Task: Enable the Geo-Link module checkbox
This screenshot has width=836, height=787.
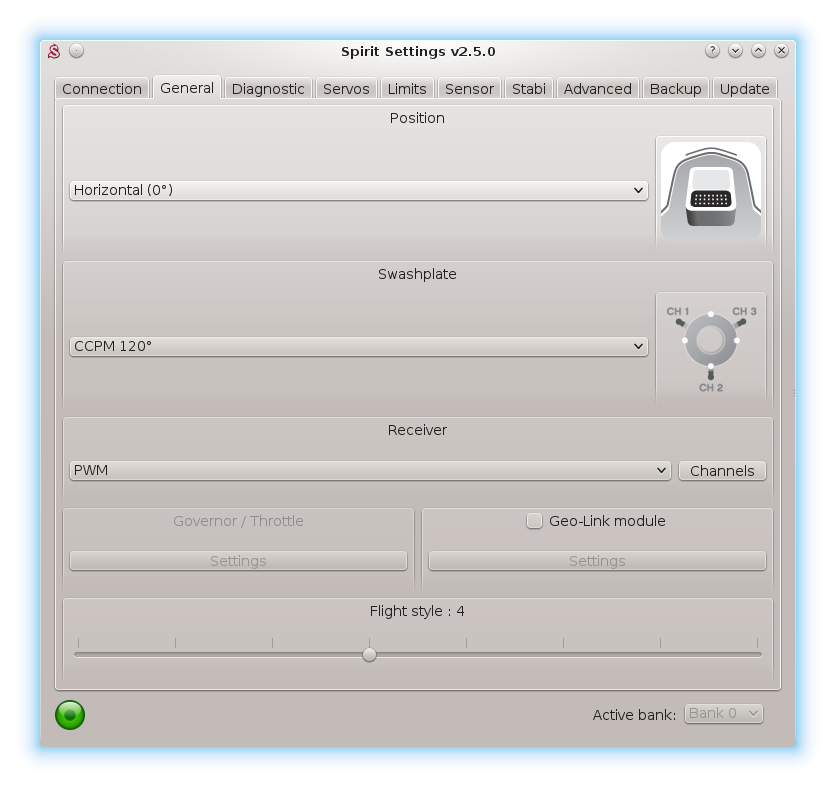Action: pyautogui.click(x=535, y=521)
